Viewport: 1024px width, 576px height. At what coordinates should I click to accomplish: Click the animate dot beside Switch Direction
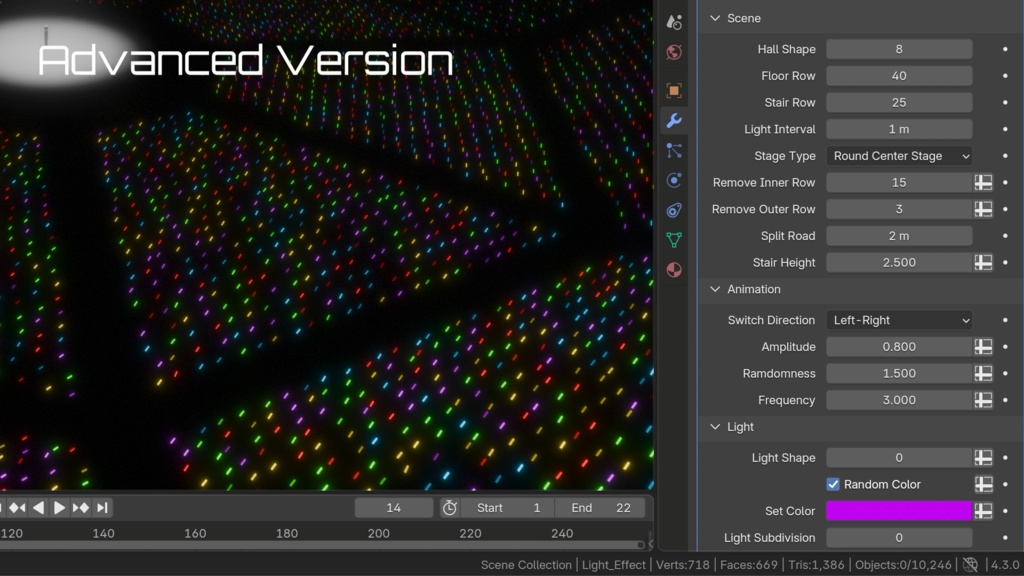(x=1005, y=320)
